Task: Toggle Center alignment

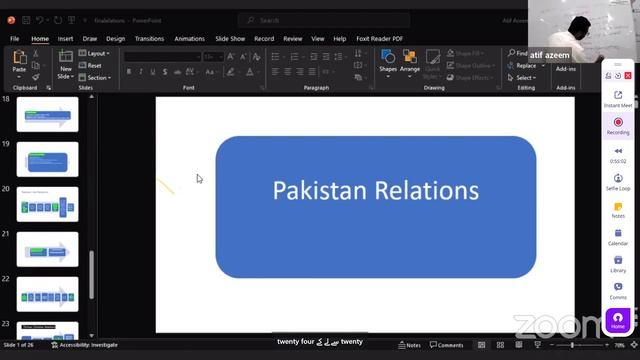Action: point(288,72)
